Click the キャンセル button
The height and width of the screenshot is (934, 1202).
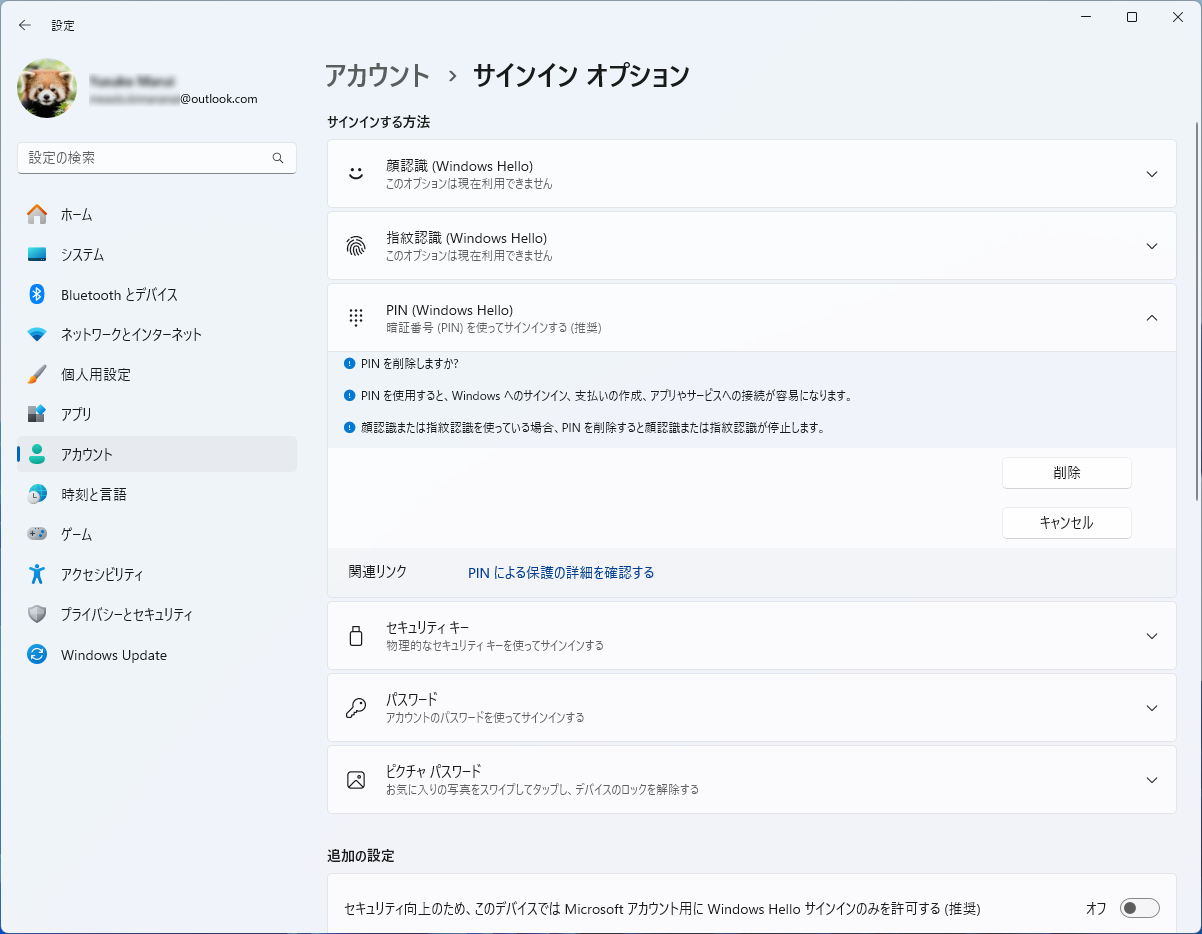(x=1066, y=523)
